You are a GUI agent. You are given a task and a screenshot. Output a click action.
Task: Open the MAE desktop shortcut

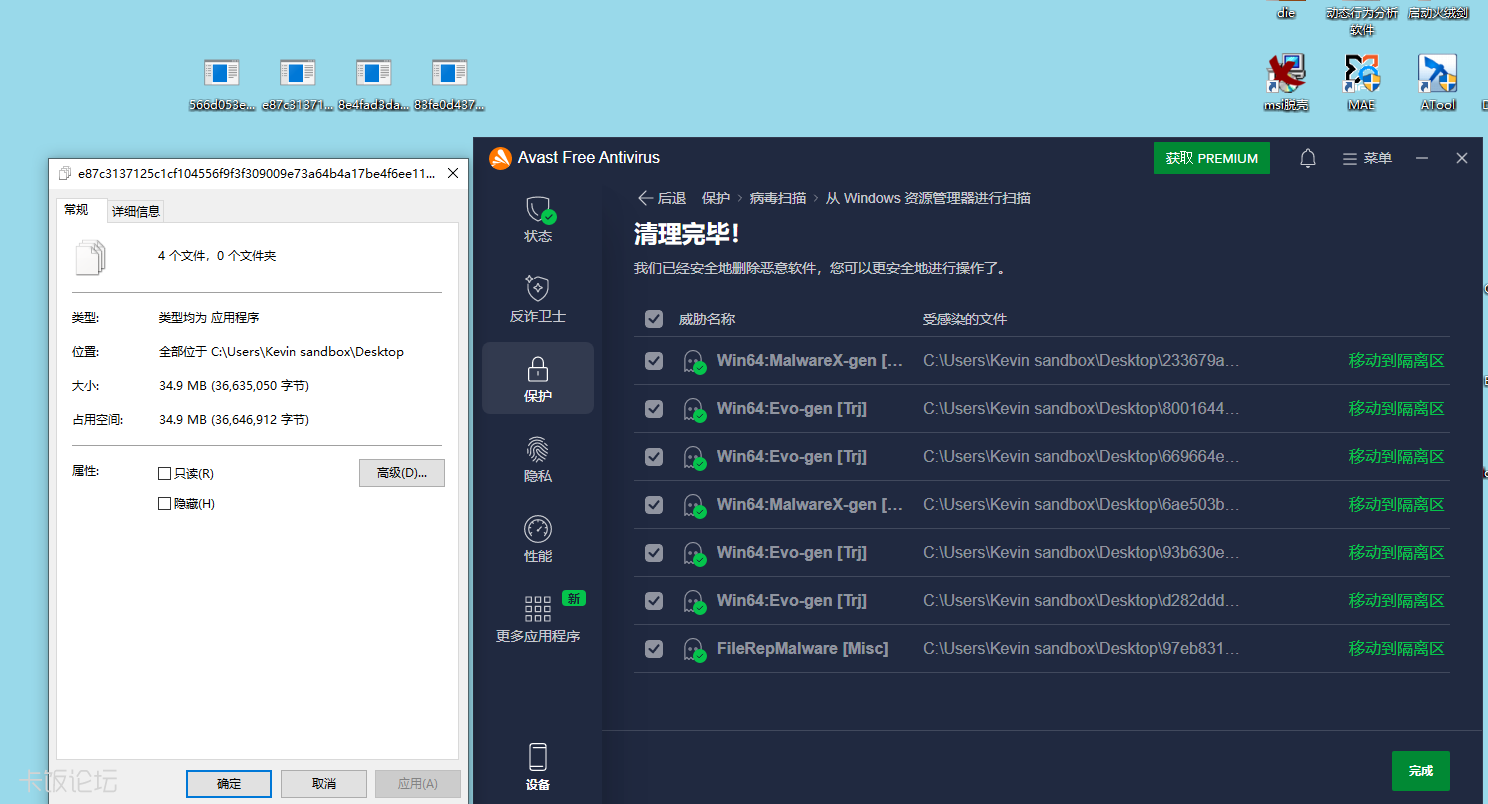[1361, 82]
